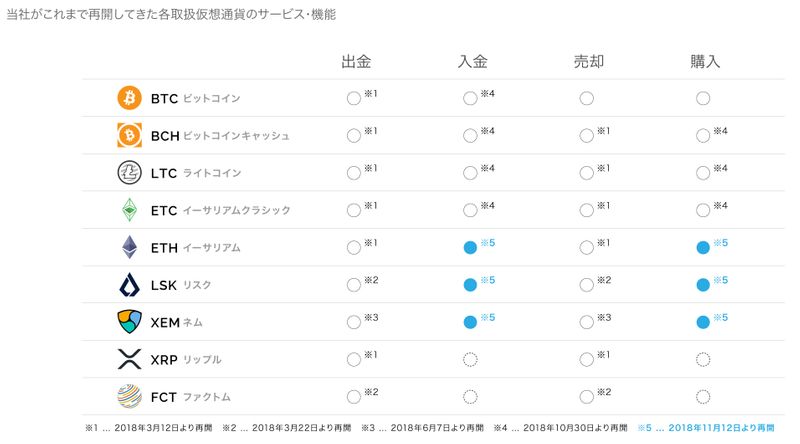The width and height of the screenshot is (800, 444).
Task: Select the Litecoin (LTC) icon
Action: (x=130, y=173)
